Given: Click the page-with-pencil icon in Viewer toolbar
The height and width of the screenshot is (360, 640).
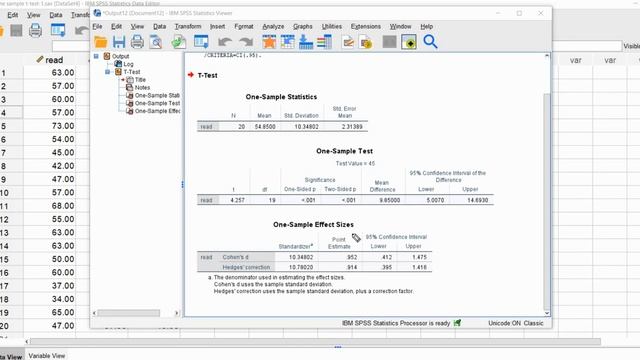Looking at the screenshot, I should [x=348, y=42].
